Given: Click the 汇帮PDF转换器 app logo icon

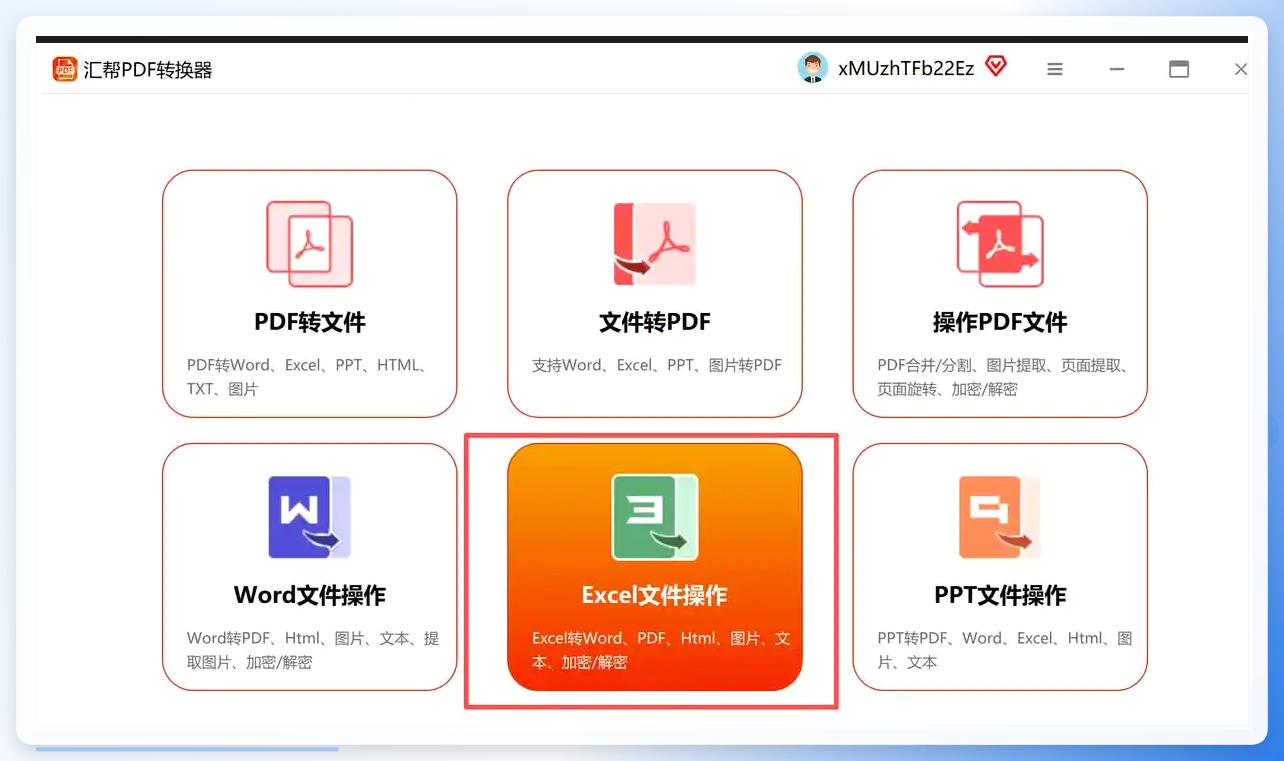Looking at the screenshot, I should 65,69.
